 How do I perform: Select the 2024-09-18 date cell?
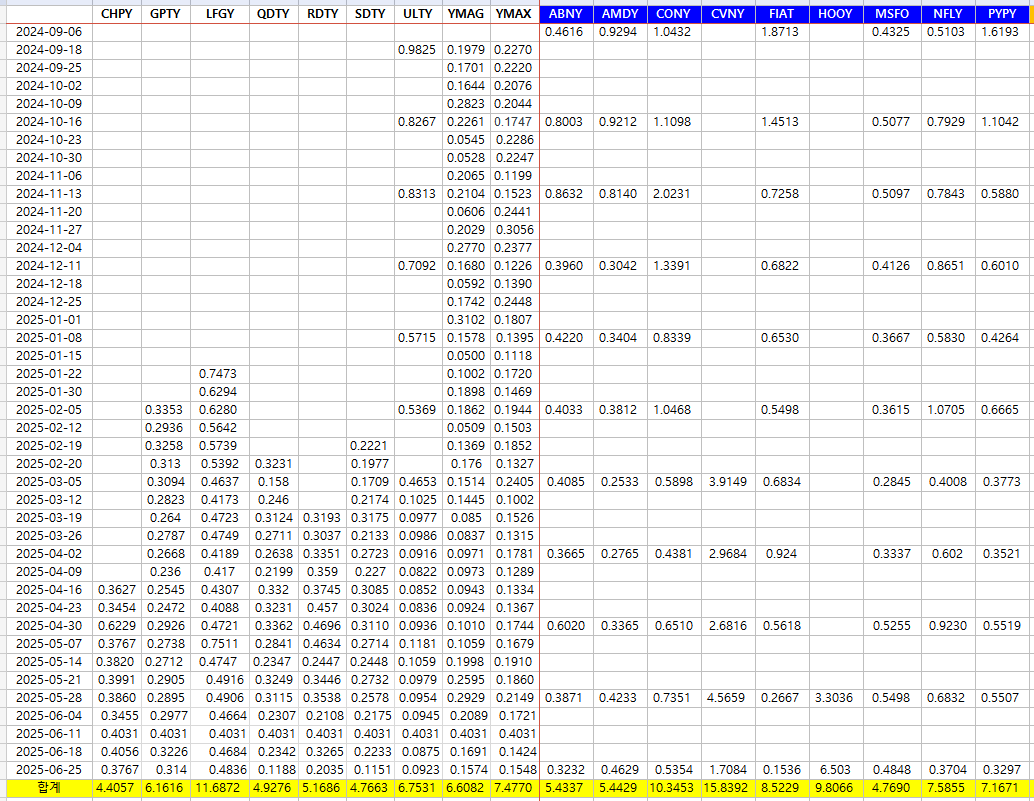[49, 50]
